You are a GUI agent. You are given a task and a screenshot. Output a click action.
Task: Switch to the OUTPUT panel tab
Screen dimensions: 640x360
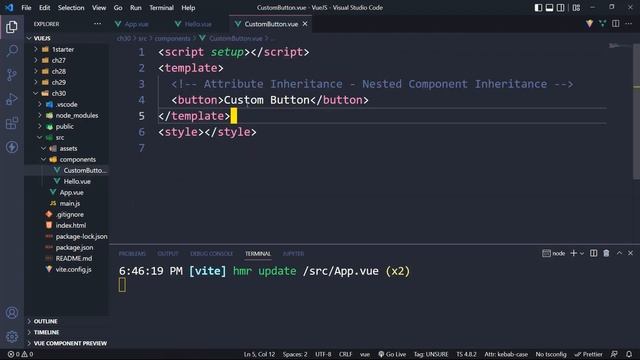168,253
